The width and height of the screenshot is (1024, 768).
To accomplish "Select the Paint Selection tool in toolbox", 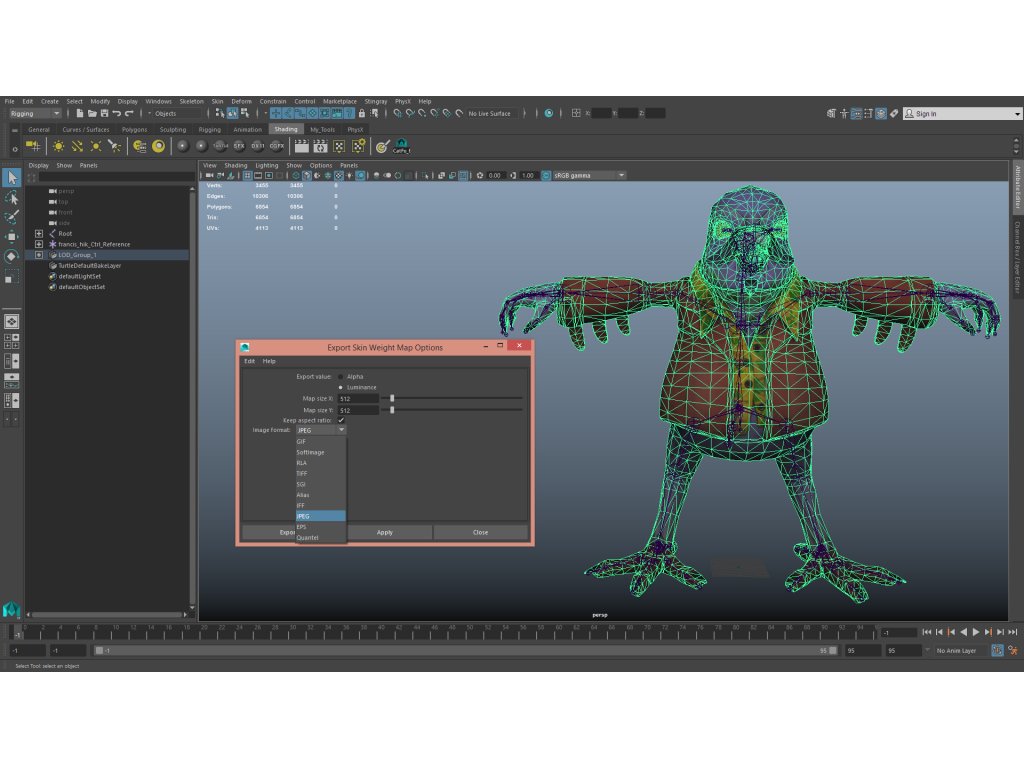I will coord(12,217).
